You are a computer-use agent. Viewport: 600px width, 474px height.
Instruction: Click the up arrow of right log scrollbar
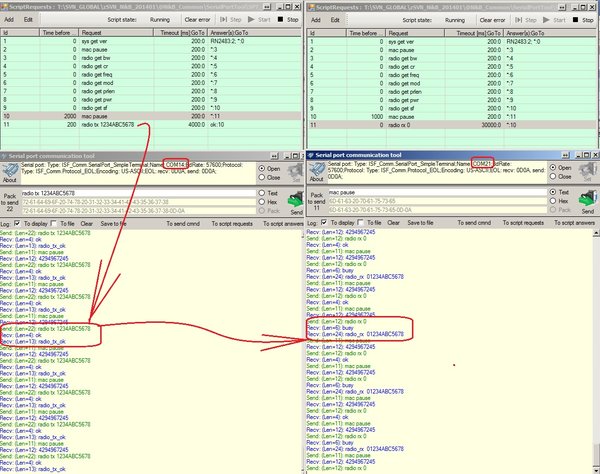point(596,233)
